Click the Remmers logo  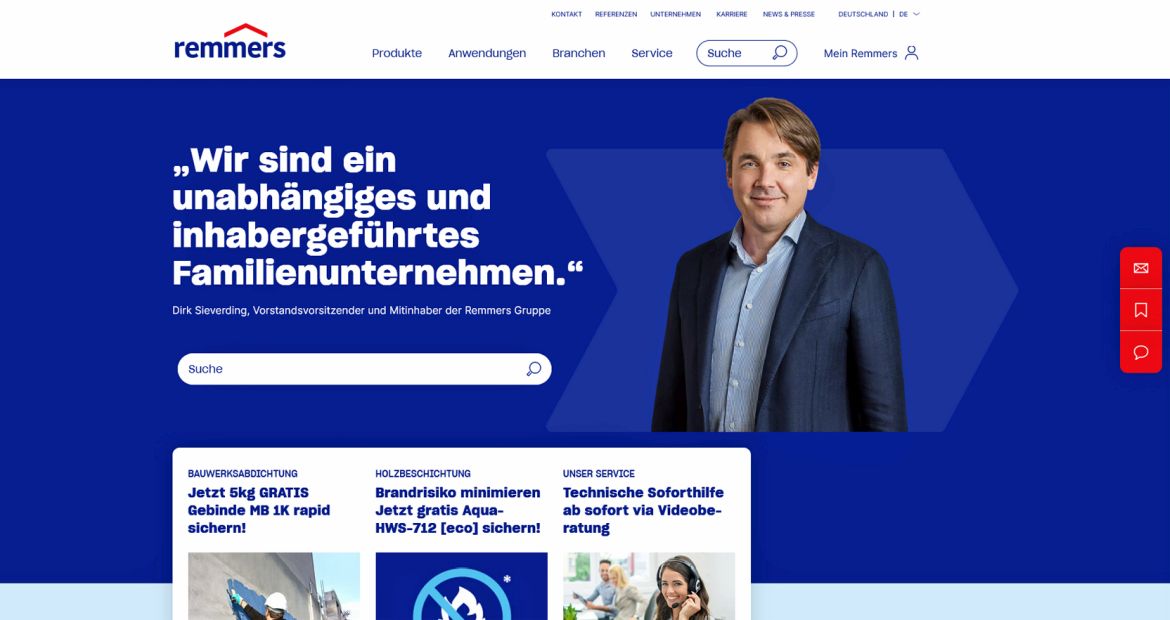click(x=230, y=42)
